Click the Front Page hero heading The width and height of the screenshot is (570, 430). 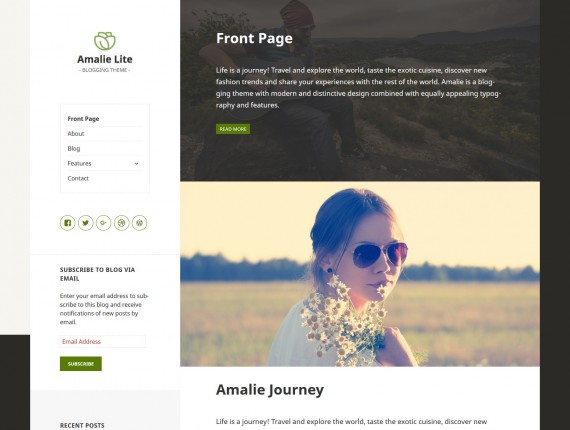[x=254, y=39]
